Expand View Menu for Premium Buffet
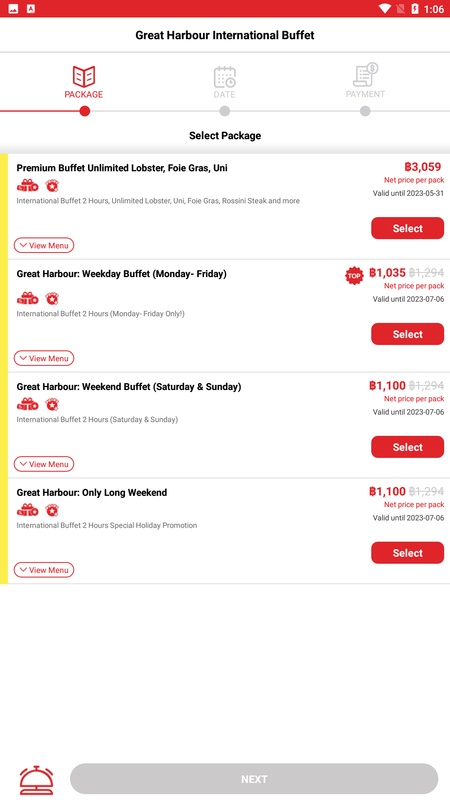450x800 pixels. (x=44, y=245)
